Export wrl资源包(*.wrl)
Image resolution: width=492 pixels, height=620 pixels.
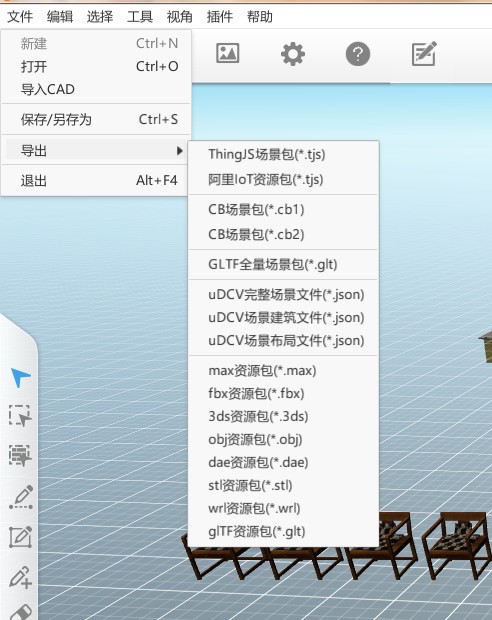coord(283,508)
